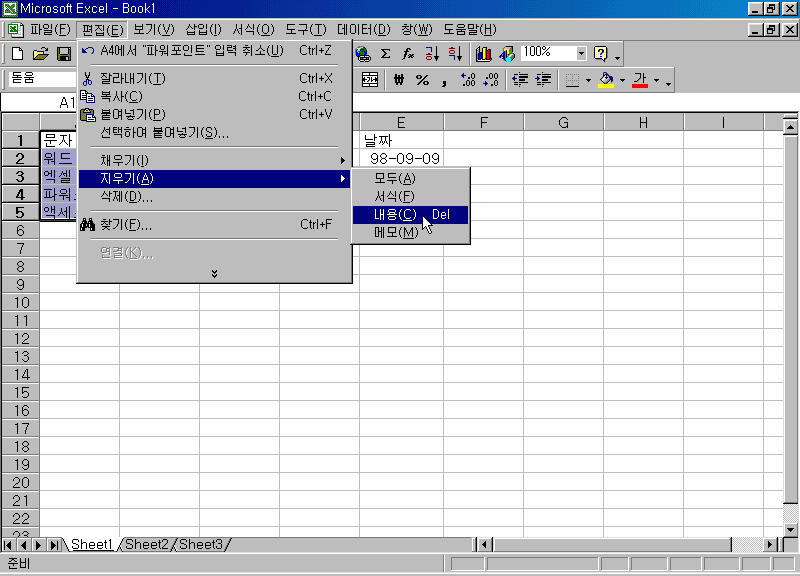Toggle the Drawing toolbar icon
Viewport: 800px width, 576px height.
coord(507,54)
